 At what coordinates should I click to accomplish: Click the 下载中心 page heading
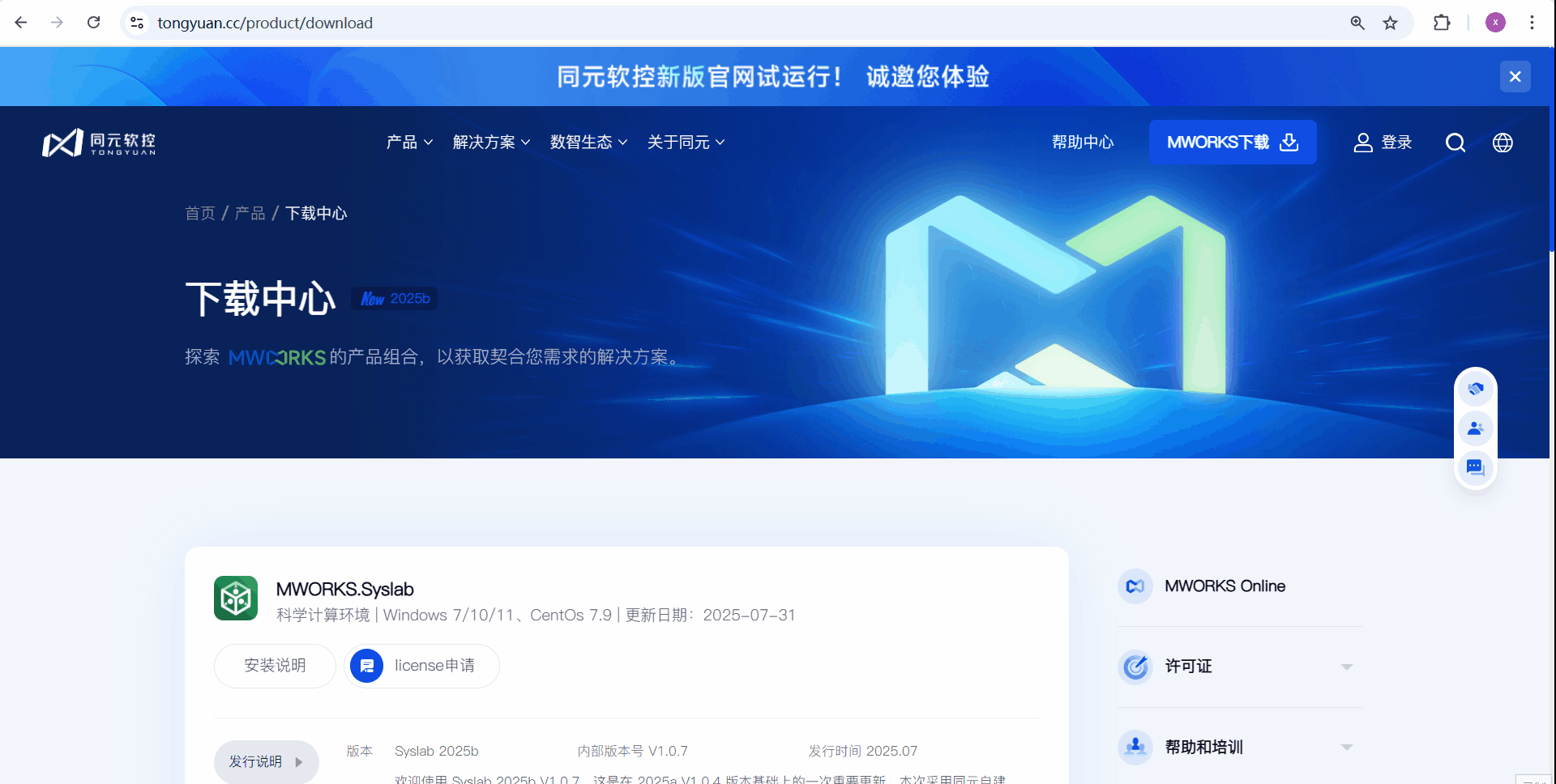[260, 299]
